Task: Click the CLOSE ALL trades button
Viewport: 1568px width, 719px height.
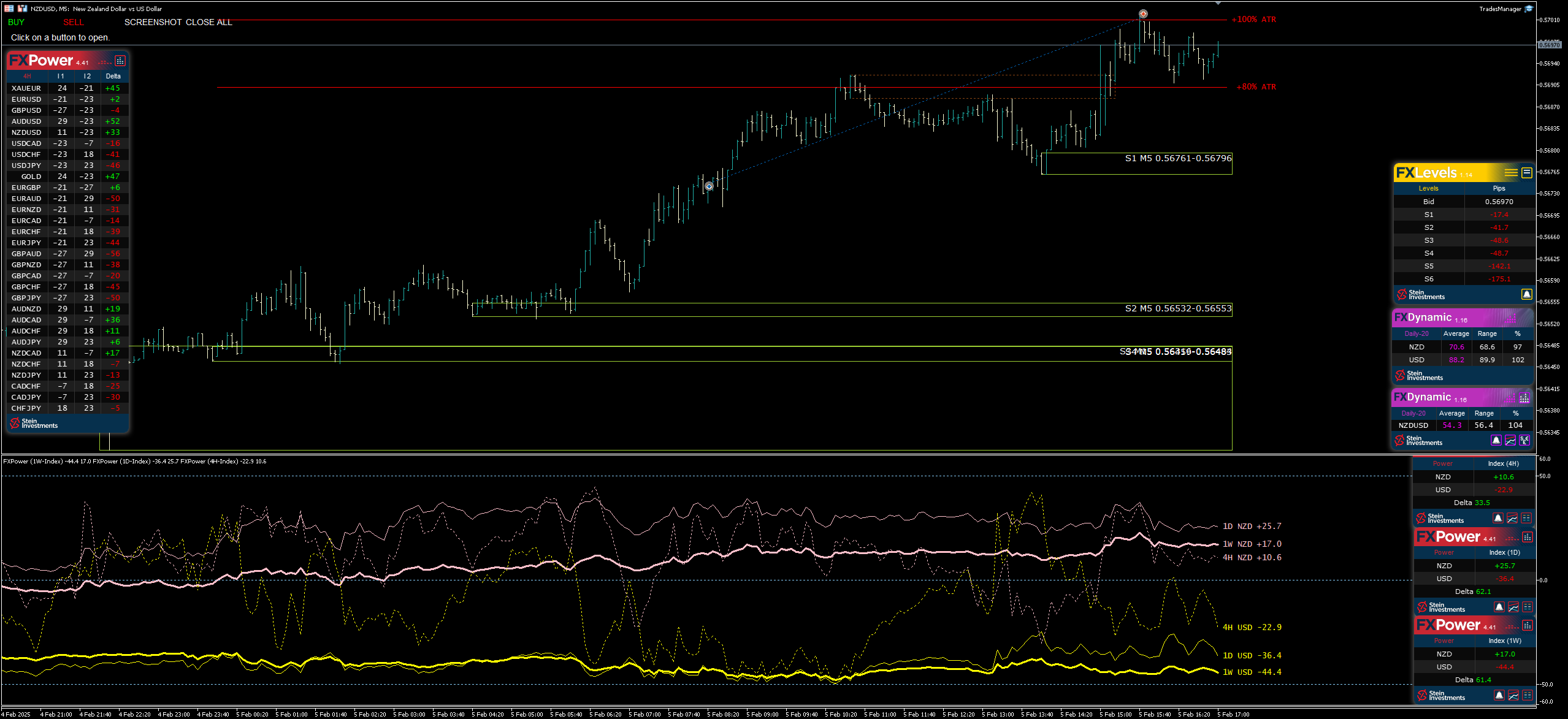Action: click(208, 22)
